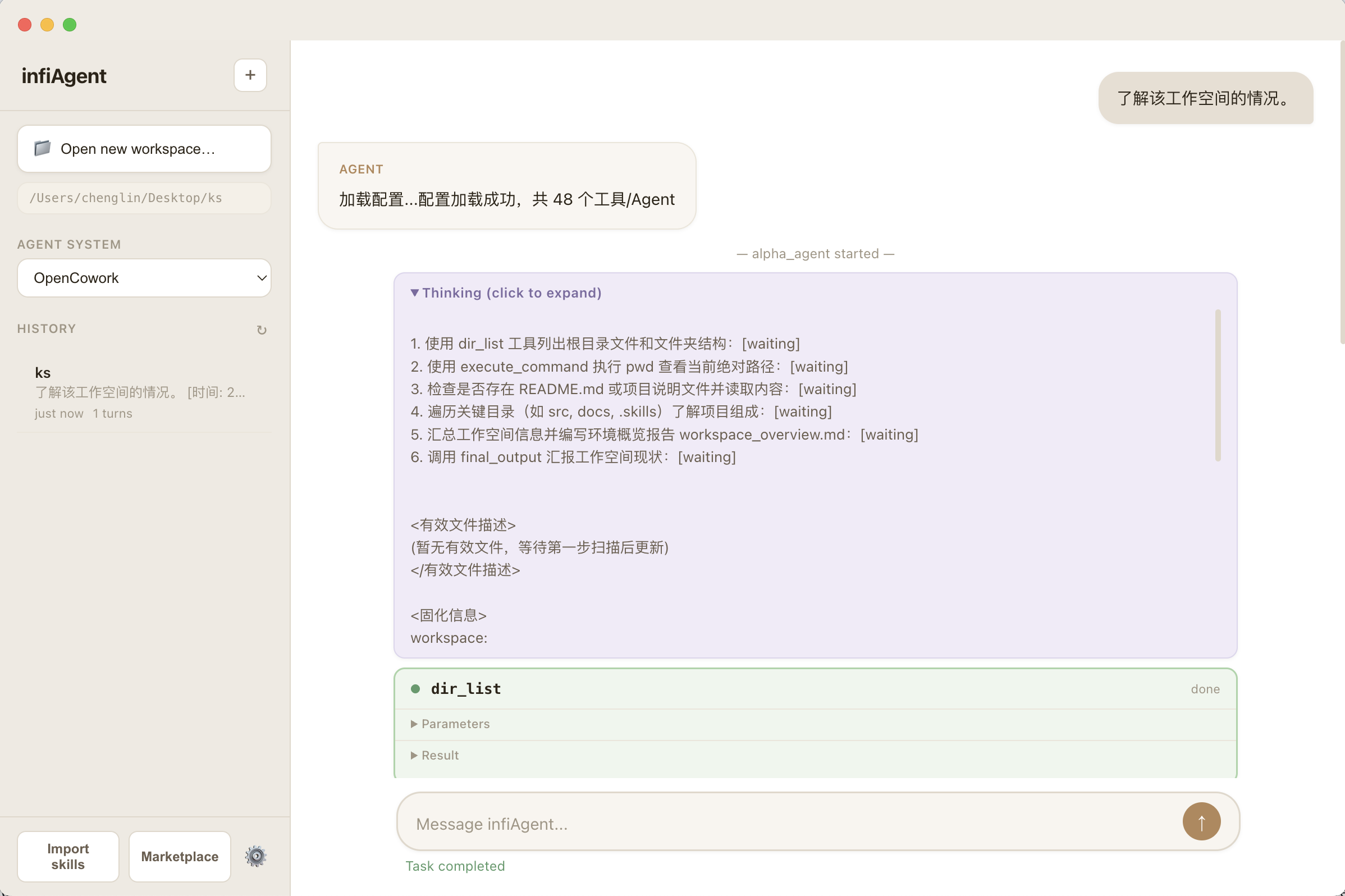Open settings via gear icon
The image size is (1345, 896).
[x=255, y=856]
